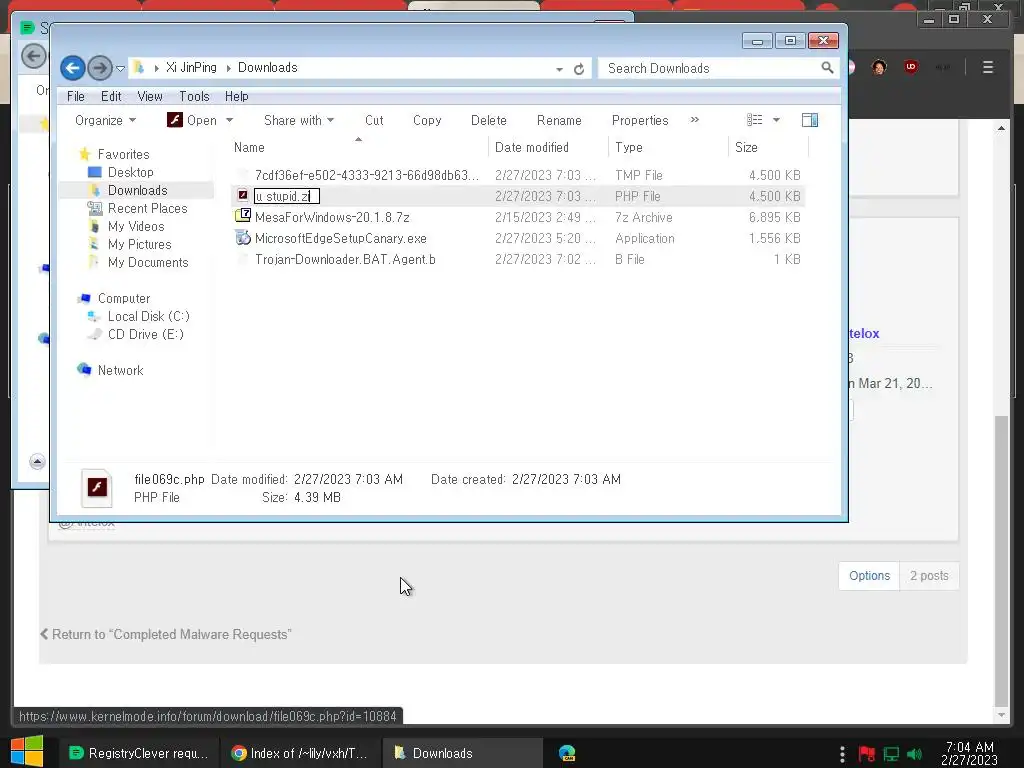Image resolution: width=1024 pixels, height=768 pixels.
Task: Select Recent Places in navigation pane
Action: pos(148,208)
